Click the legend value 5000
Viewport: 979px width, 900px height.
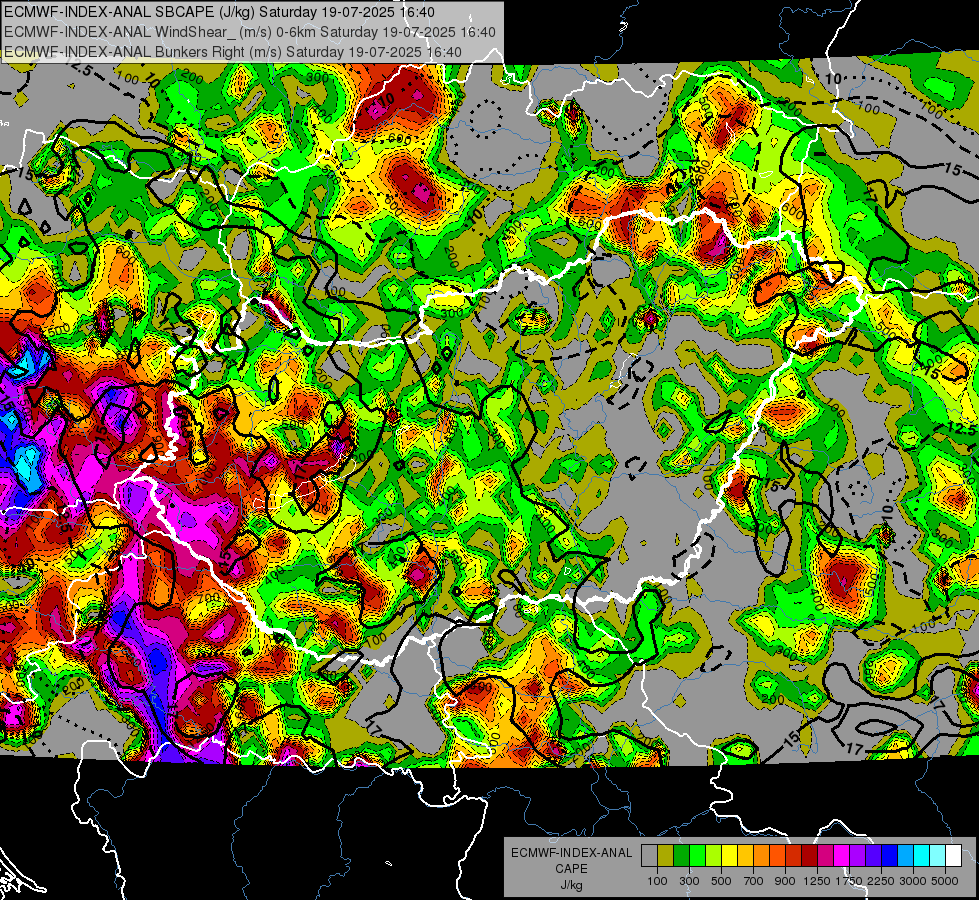[x=945, y=881]
